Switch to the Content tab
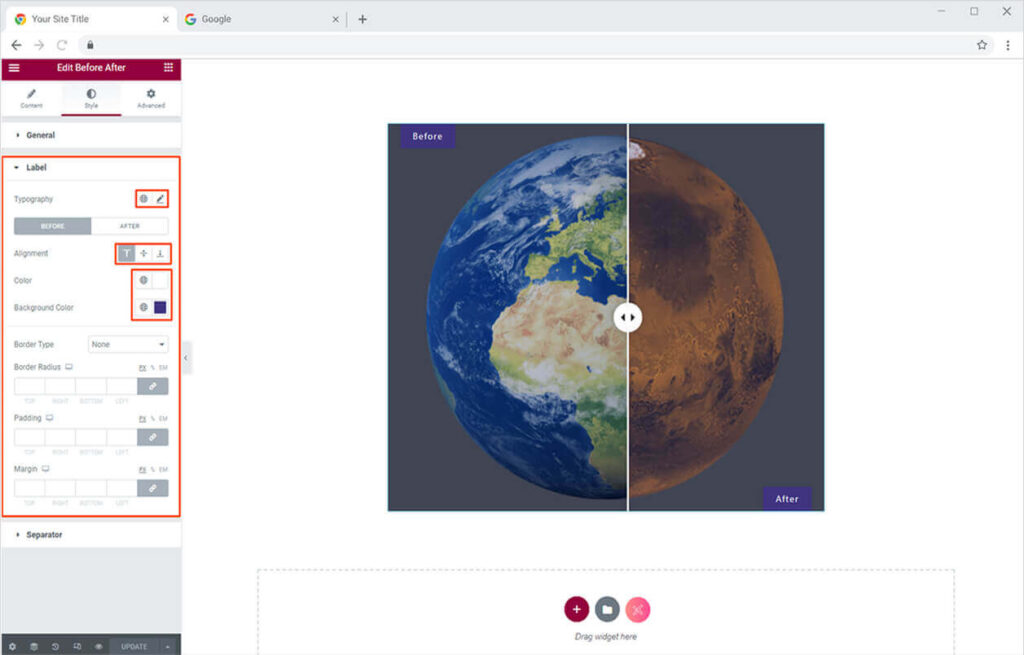1024x655 pixels. [31, 98]
